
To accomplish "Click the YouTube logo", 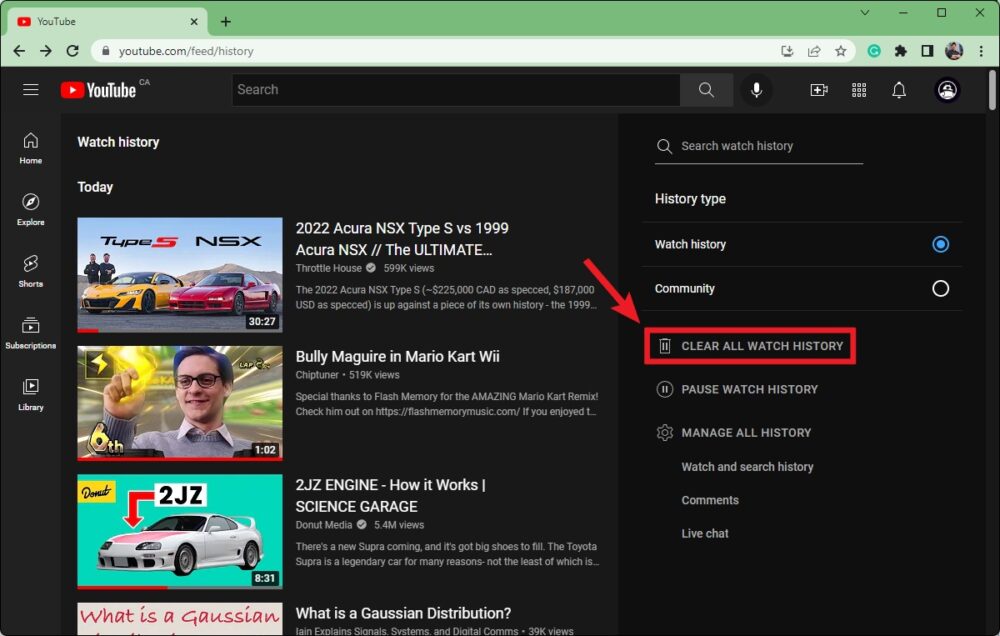I will [98, 90].
